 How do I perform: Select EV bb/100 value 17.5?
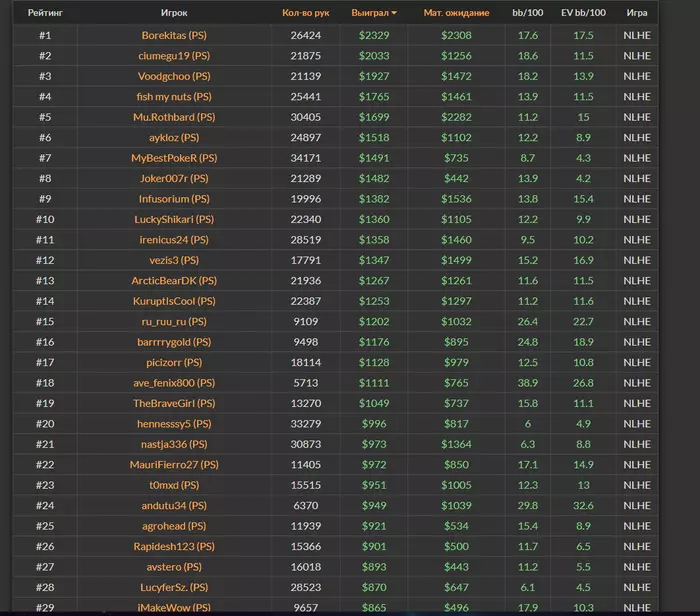[583, 35]
